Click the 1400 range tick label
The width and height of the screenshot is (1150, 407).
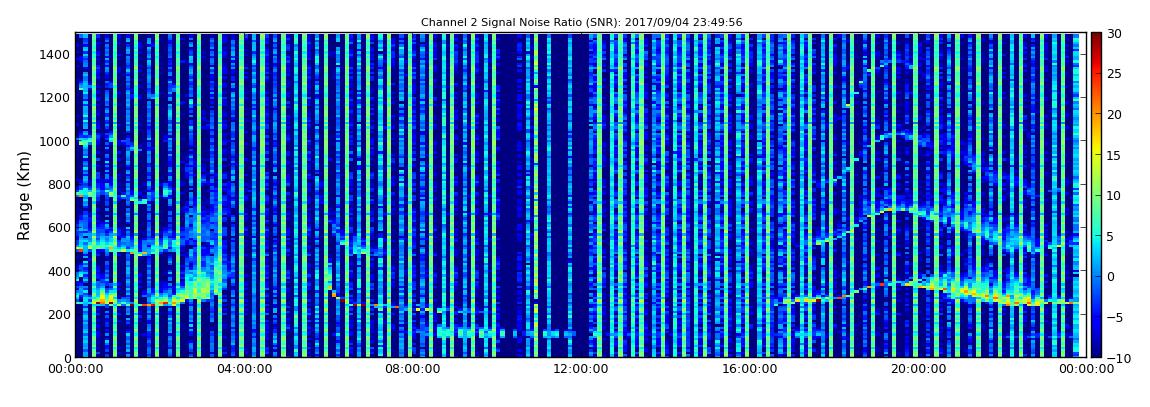coord(56,54)
